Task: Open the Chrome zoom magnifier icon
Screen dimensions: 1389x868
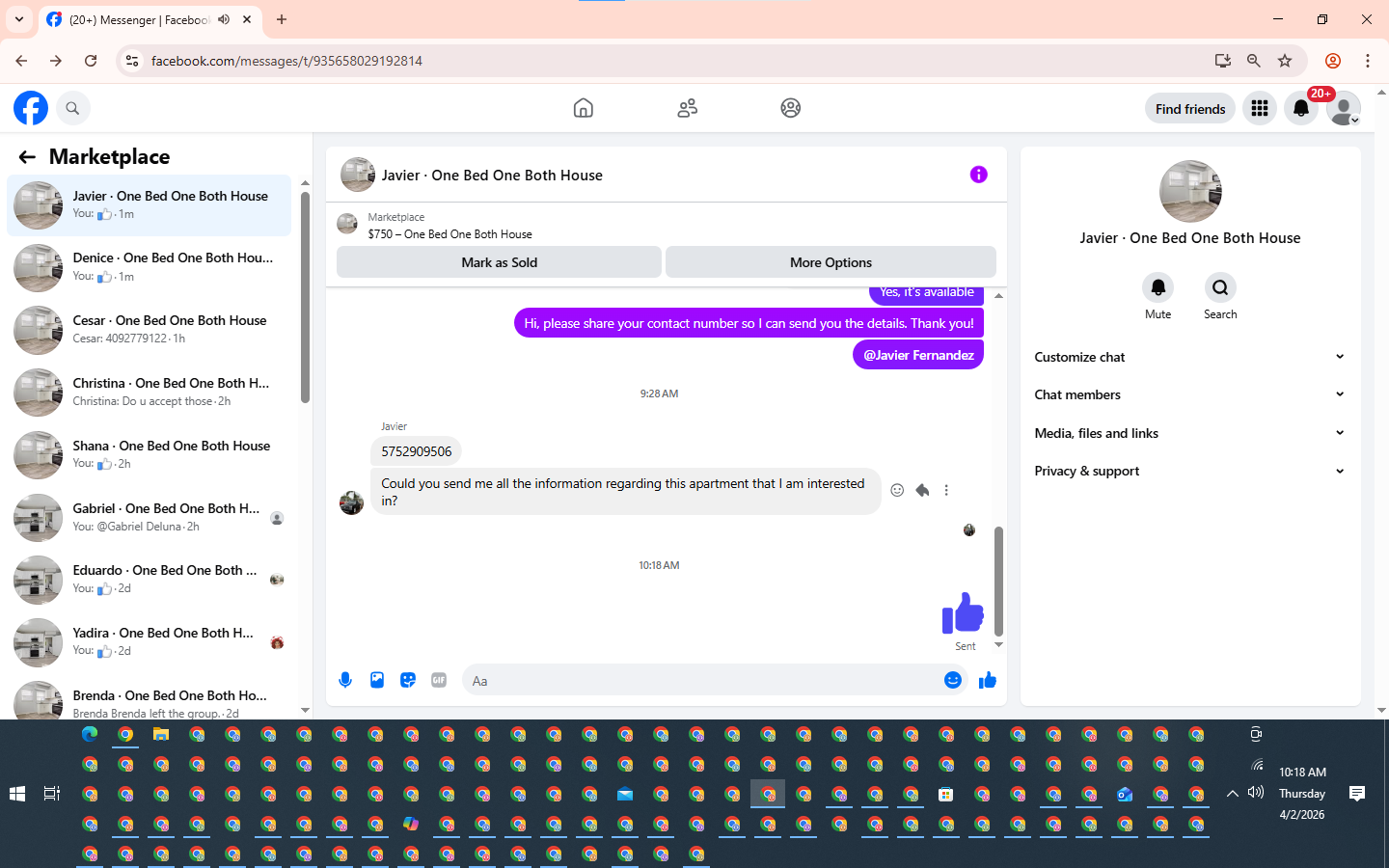Action: 1254,61
